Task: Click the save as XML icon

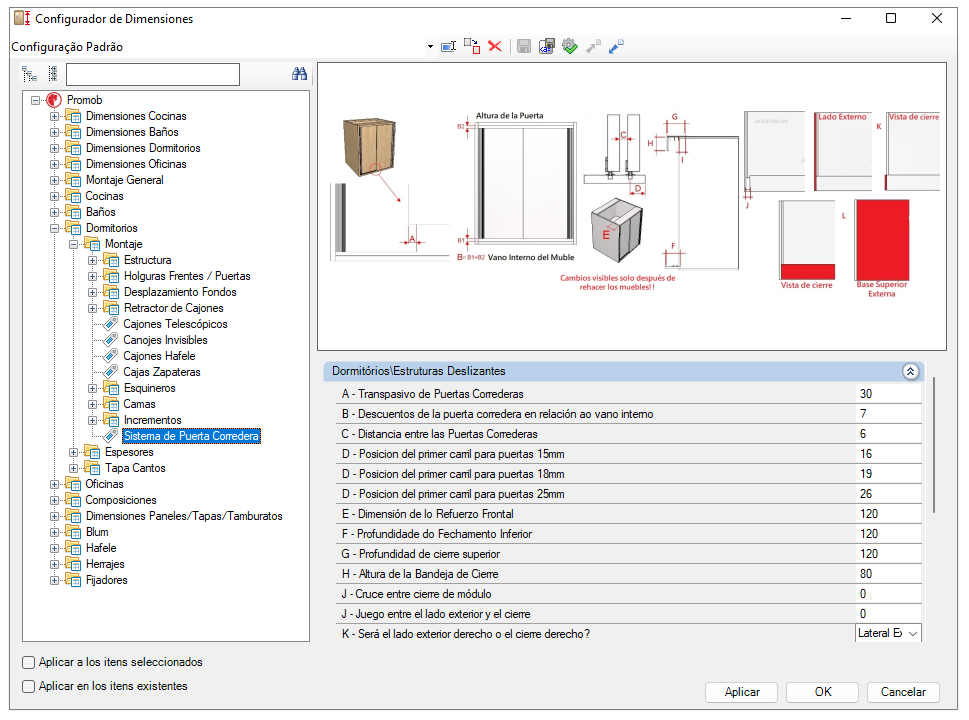Action: (546, 46)
